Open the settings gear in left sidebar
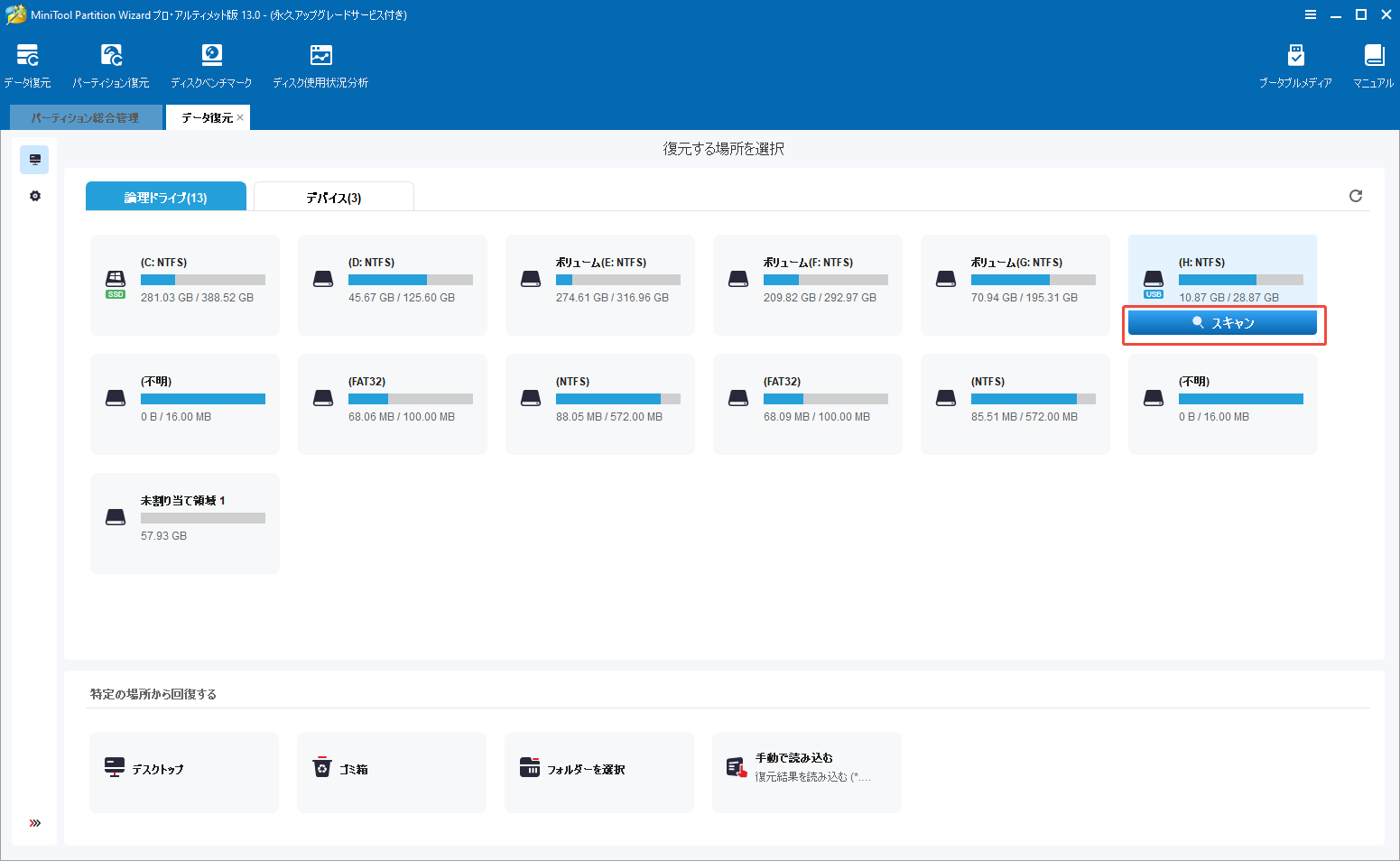Screen dimensions: 1400x861 click(x=34, y=195)
